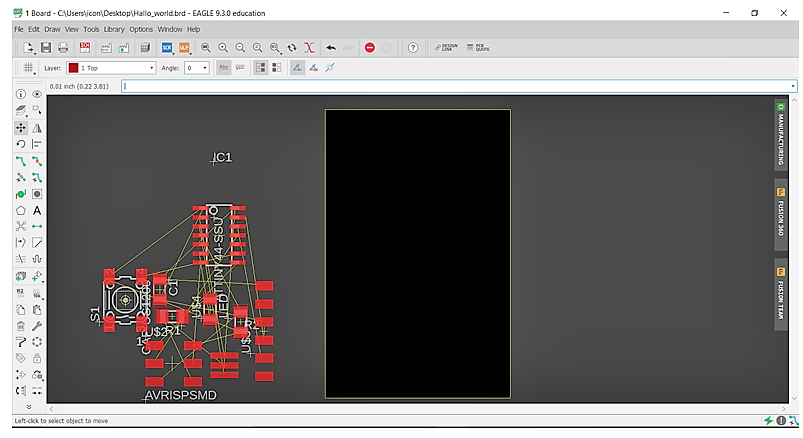Select the Meander tool

(x=37, y=259)
